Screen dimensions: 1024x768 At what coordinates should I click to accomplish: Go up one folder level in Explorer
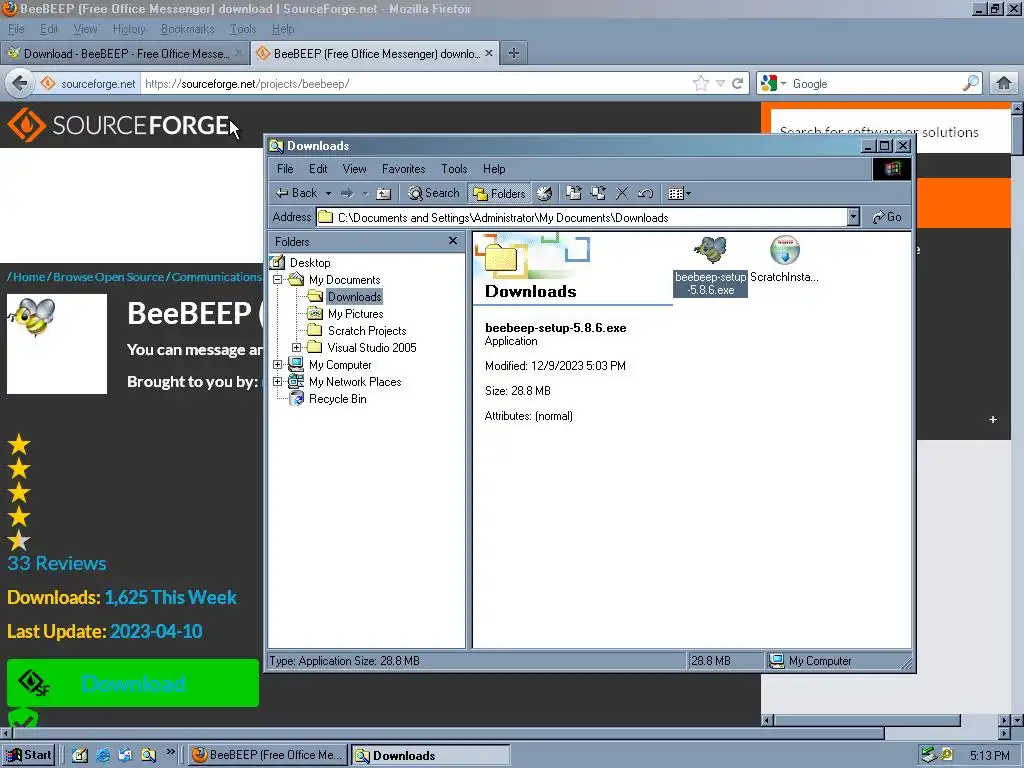pos(384,193)
